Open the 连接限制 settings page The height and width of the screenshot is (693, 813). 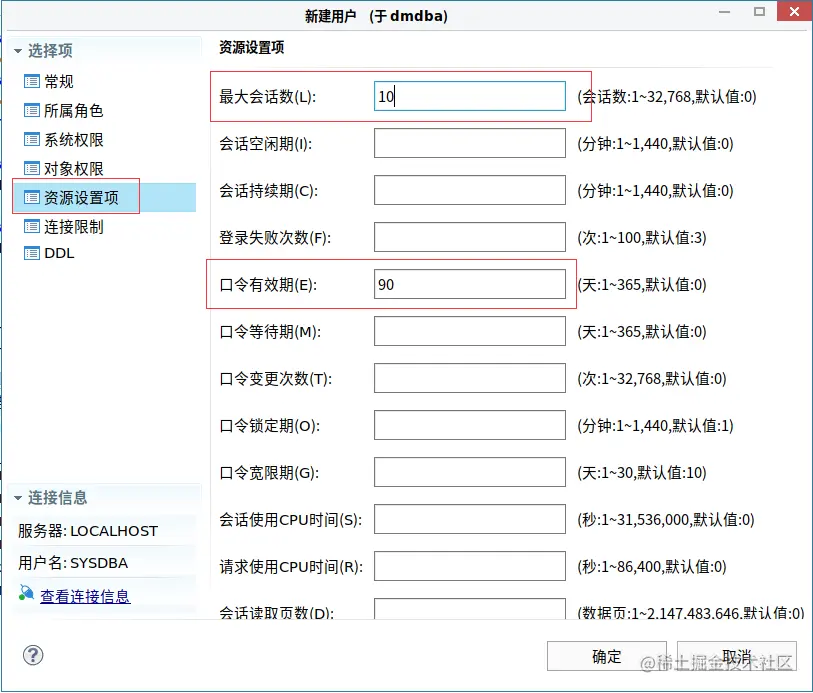pyautogui.click(x=60, y=226)
